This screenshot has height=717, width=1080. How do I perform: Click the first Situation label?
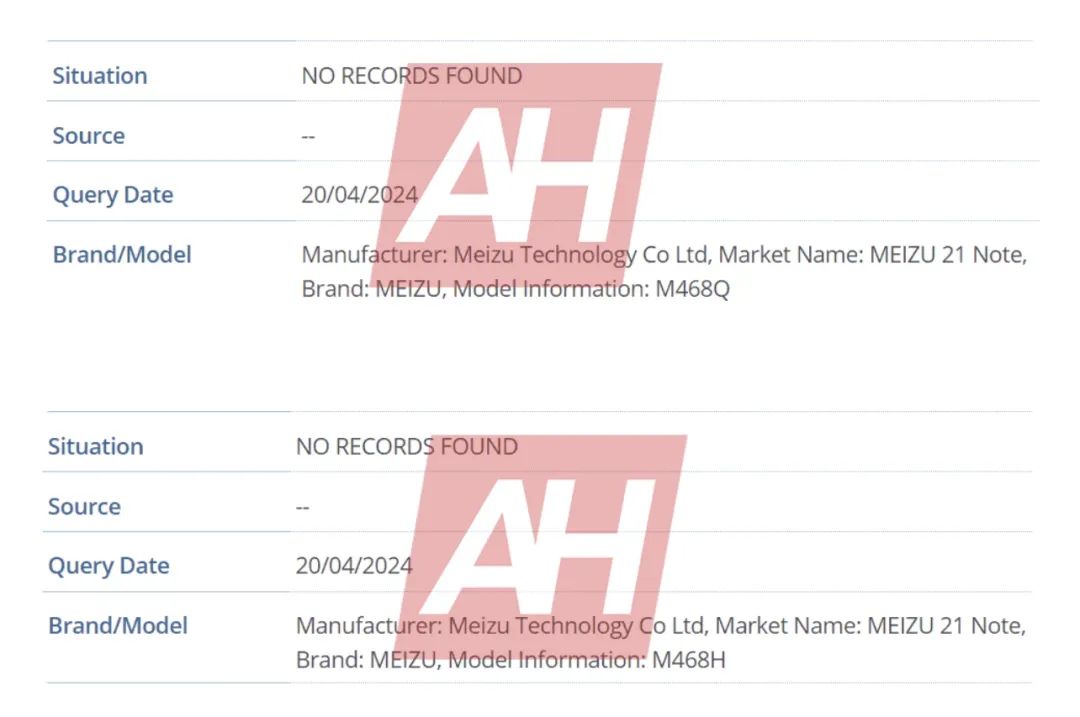click(x=100, y=76)
